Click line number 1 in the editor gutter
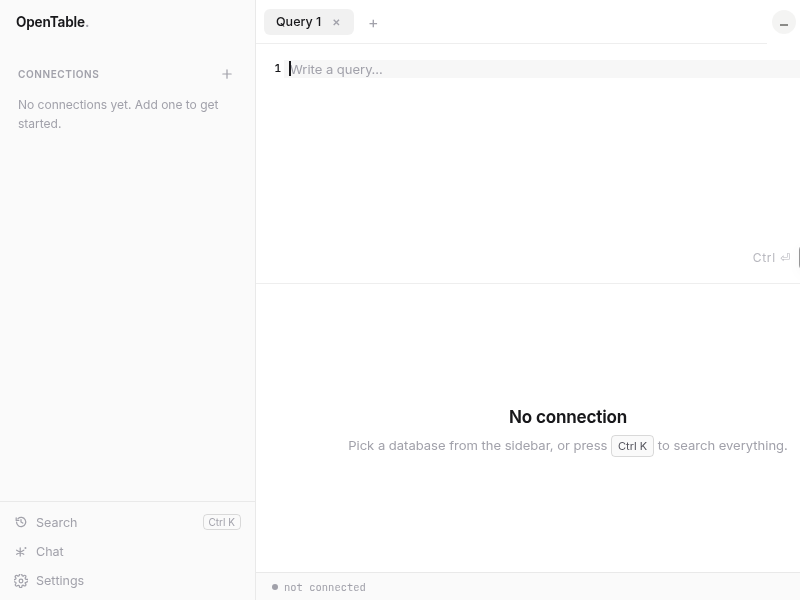 278,68
